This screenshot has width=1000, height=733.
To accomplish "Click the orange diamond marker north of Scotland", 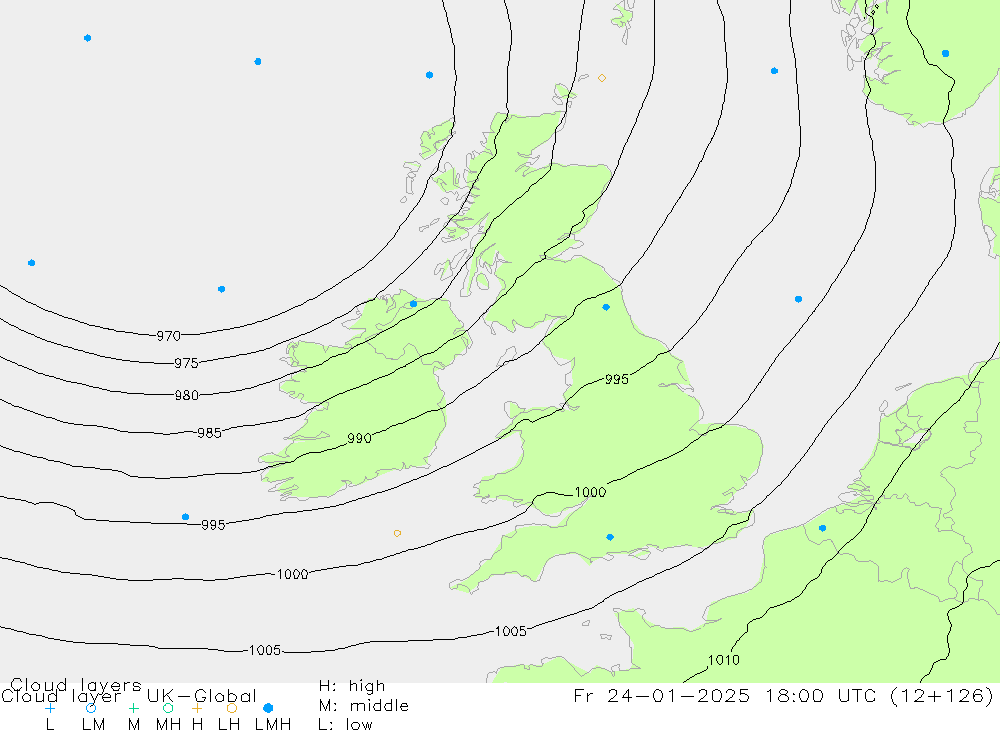I will tap(601, 78).
